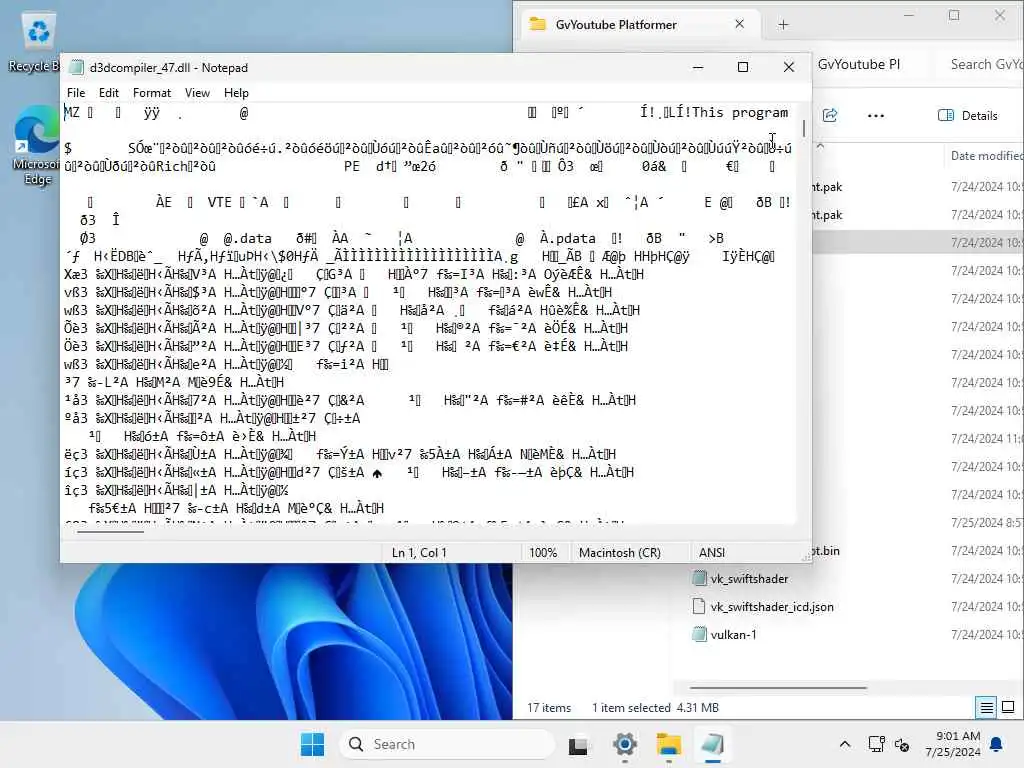Click the Notepad icon in its title bar
This screenshot has width=1024, height=768.
pos(77,67)
